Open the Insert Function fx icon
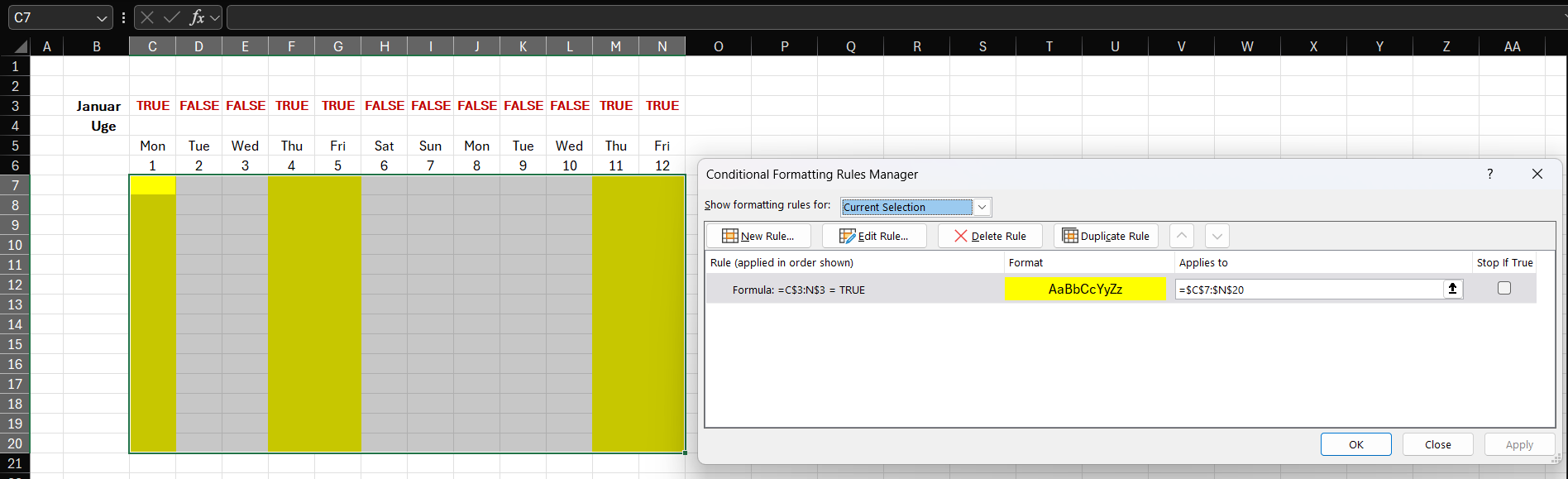The width and height of the screenshot is (1568, 479). (197, 17)
